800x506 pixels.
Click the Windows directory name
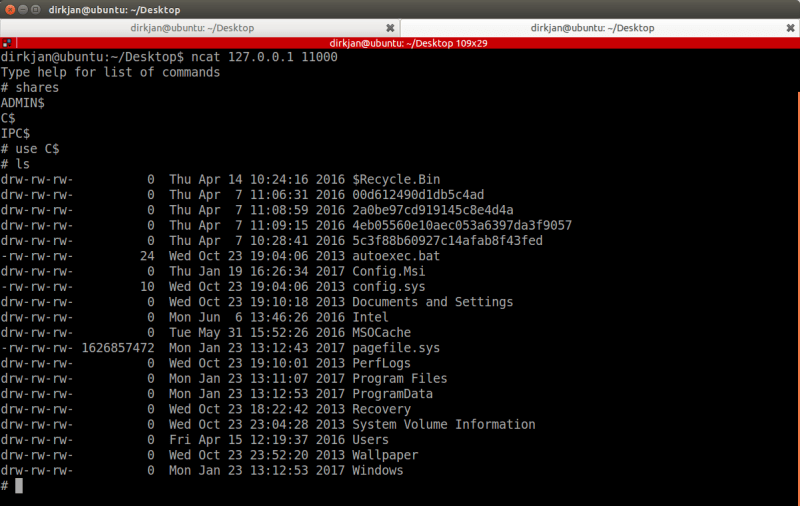pyautogui.click(x=378, y=470)
